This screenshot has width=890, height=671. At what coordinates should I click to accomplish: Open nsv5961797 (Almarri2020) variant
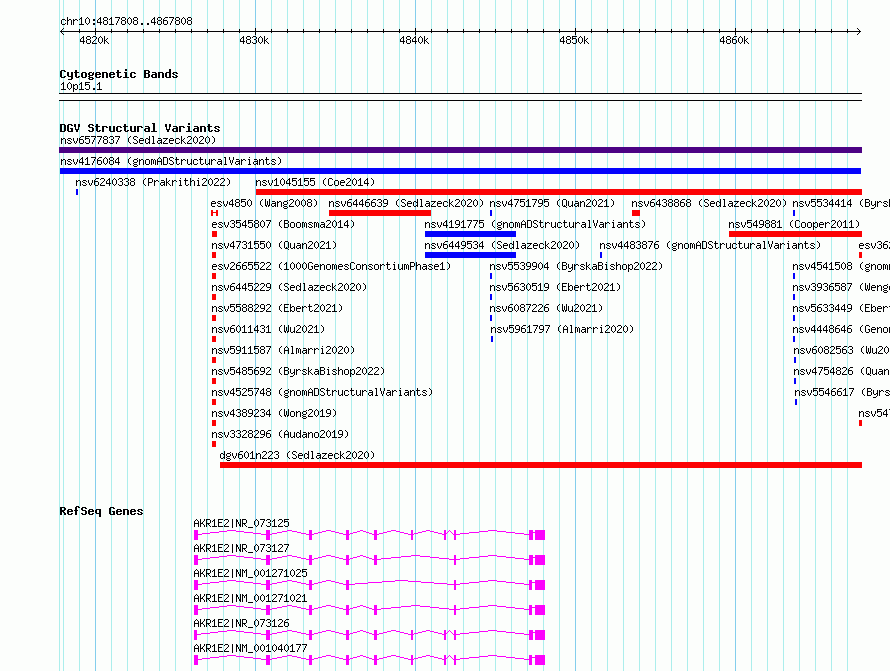coord(562,329)
